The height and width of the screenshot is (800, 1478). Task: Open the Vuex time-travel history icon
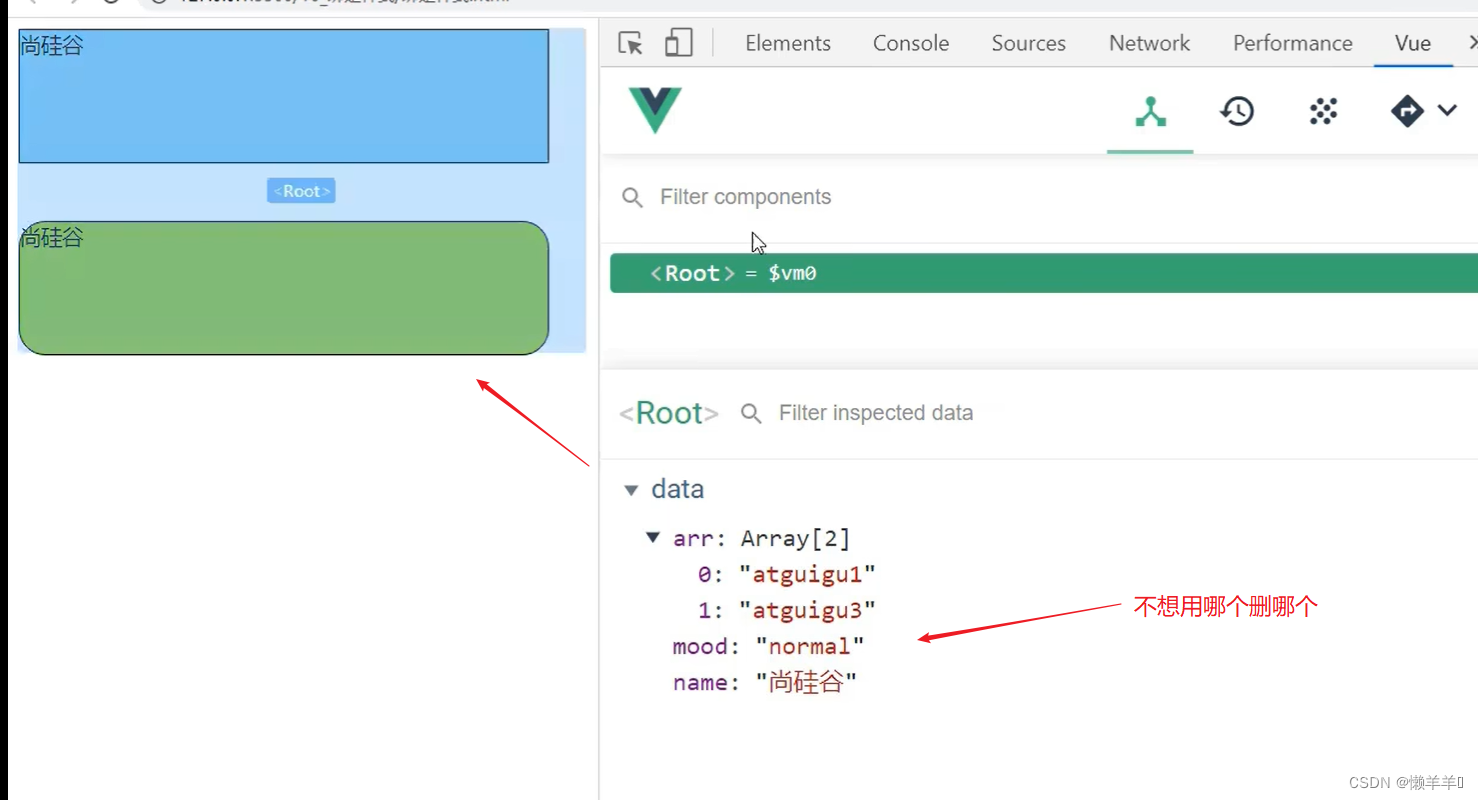coord(1237,111)
